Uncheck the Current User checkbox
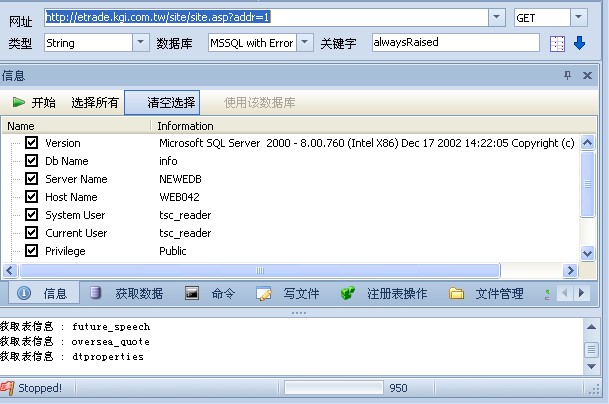 [x=31, y=233]
